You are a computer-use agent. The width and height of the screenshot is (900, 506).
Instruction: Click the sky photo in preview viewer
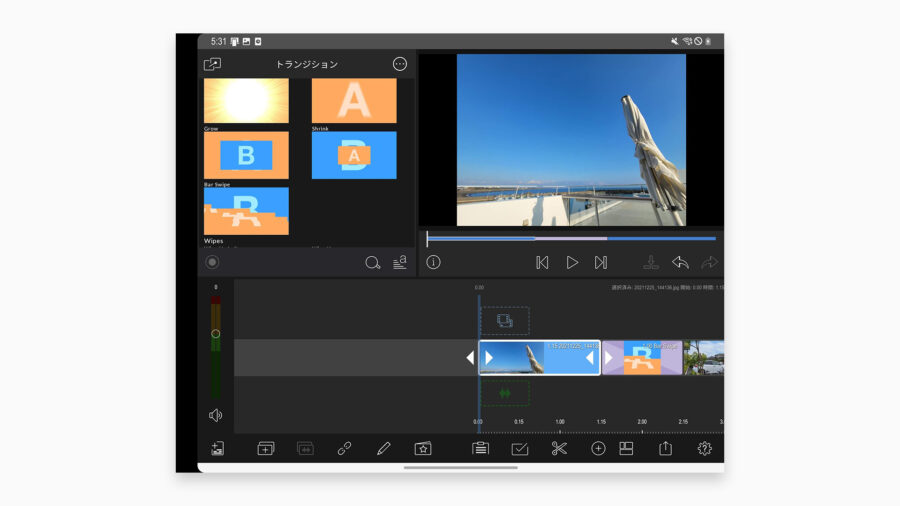click(x=571, y=140)
